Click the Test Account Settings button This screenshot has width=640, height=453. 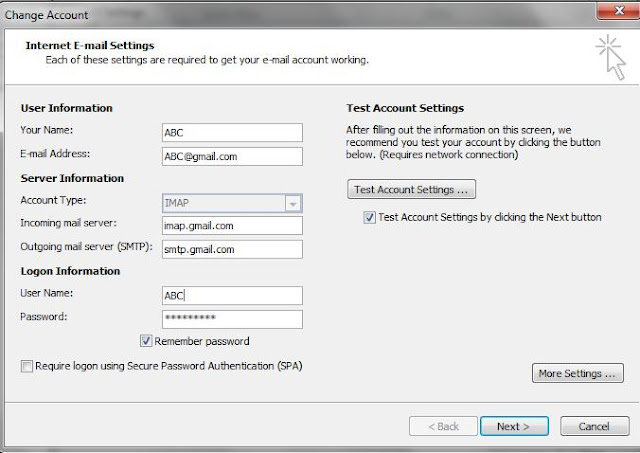[411, 189]
